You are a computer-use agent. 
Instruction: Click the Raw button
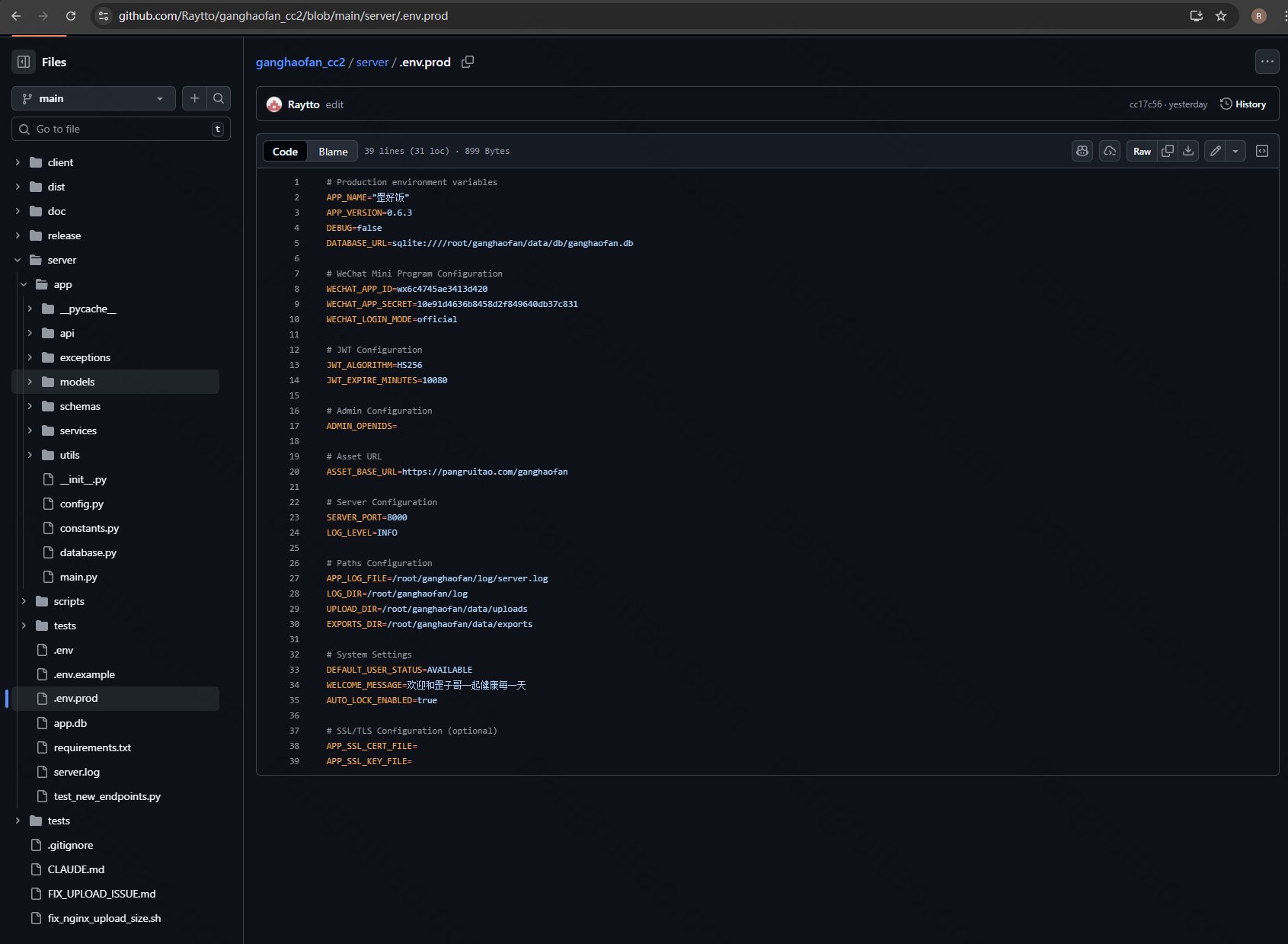[1142, 151]
